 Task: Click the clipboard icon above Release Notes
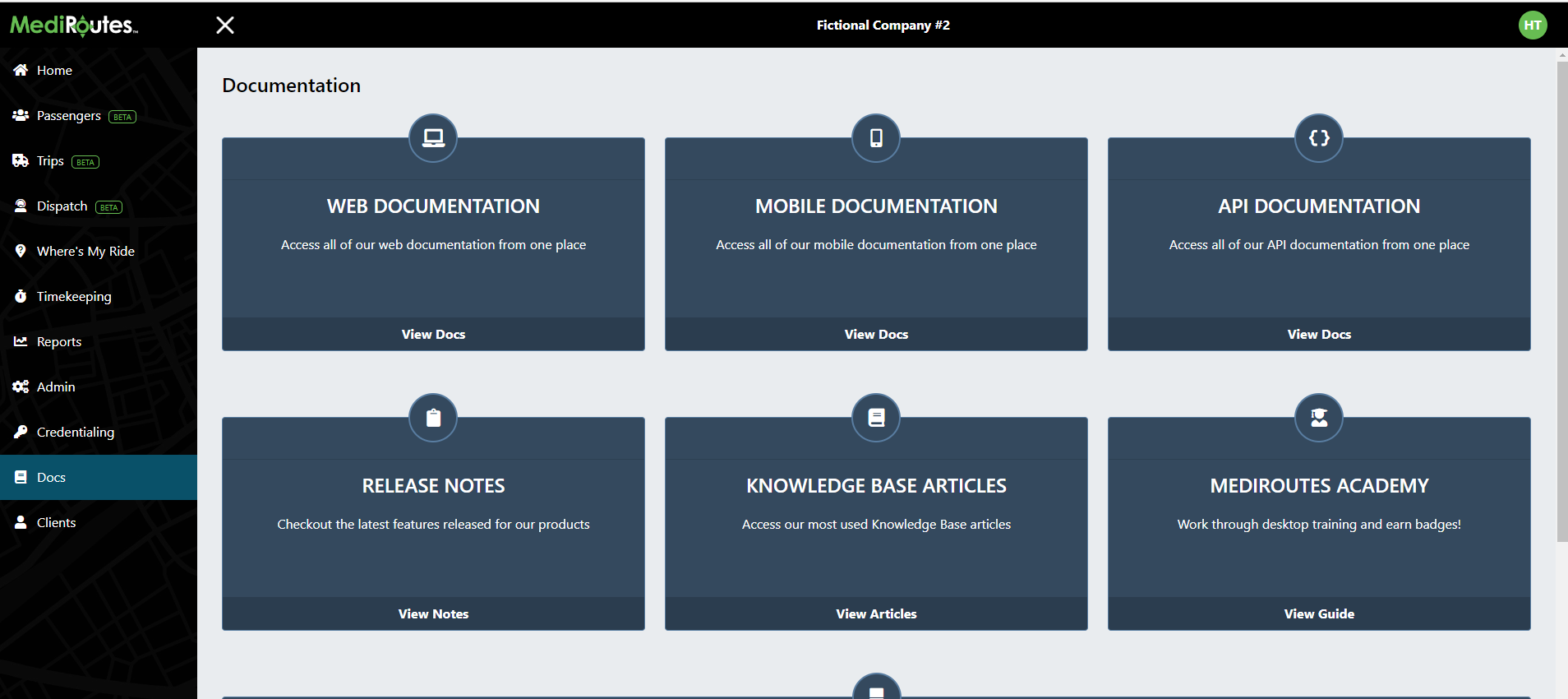433,418
